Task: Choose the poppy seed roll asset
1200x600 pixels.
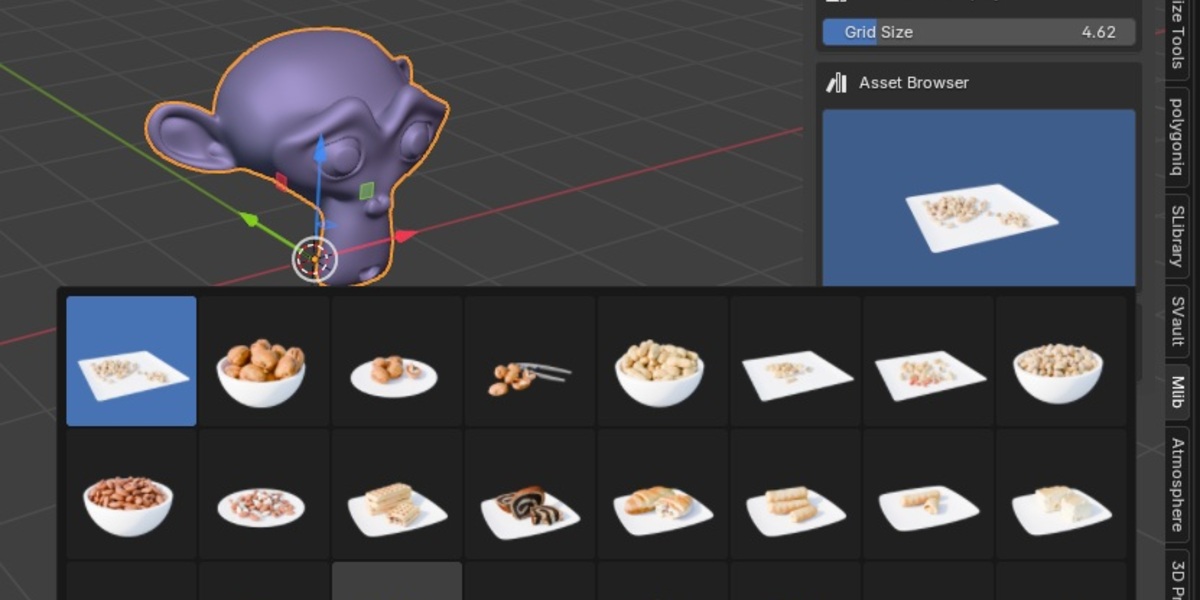Action: coord(530,494)
